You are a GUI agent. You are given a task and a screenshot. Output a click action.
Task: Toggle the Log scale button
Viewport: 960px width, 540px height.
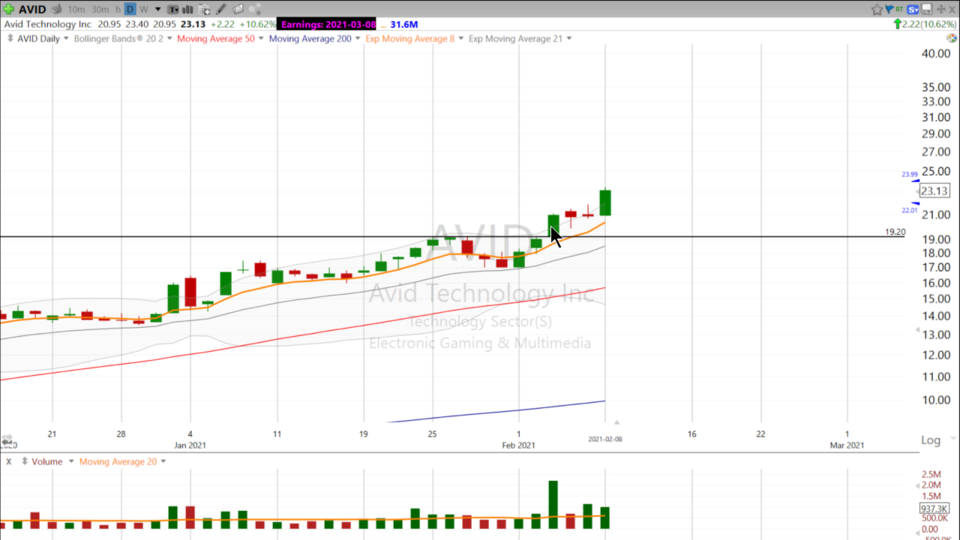tap(931, 440)
